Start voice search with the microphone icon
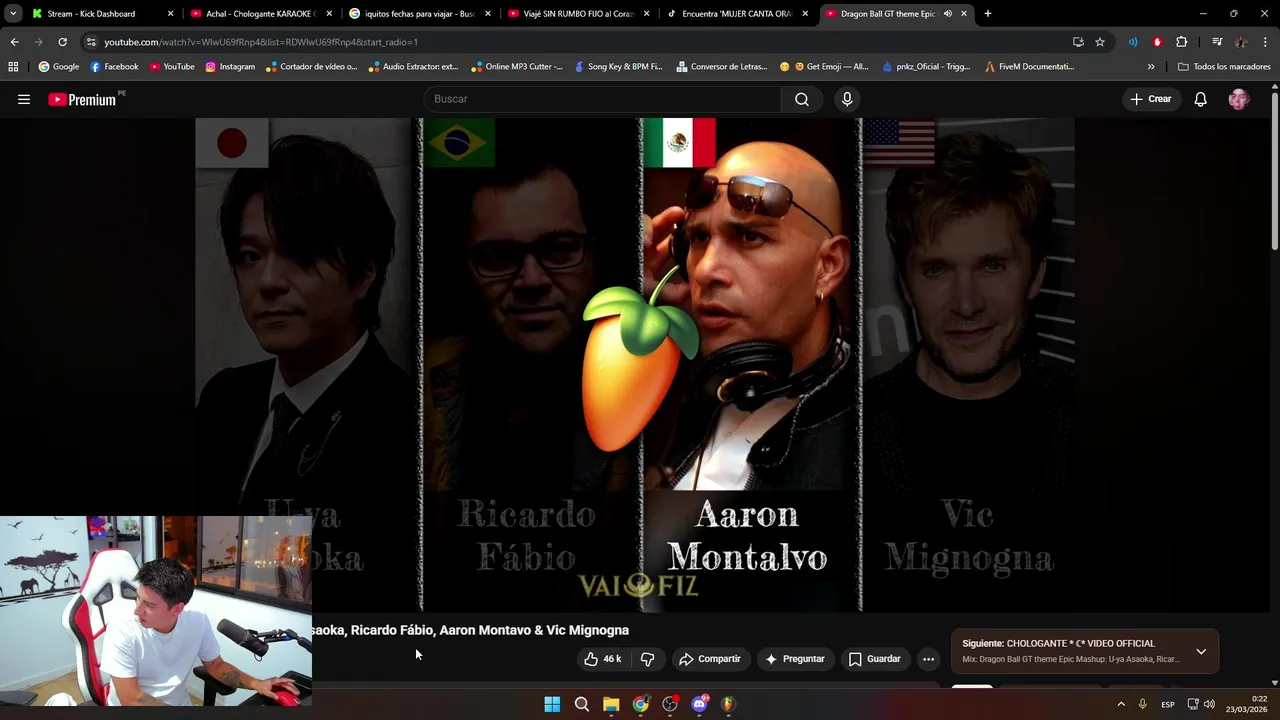The image size is (1280, 720). 847,99
